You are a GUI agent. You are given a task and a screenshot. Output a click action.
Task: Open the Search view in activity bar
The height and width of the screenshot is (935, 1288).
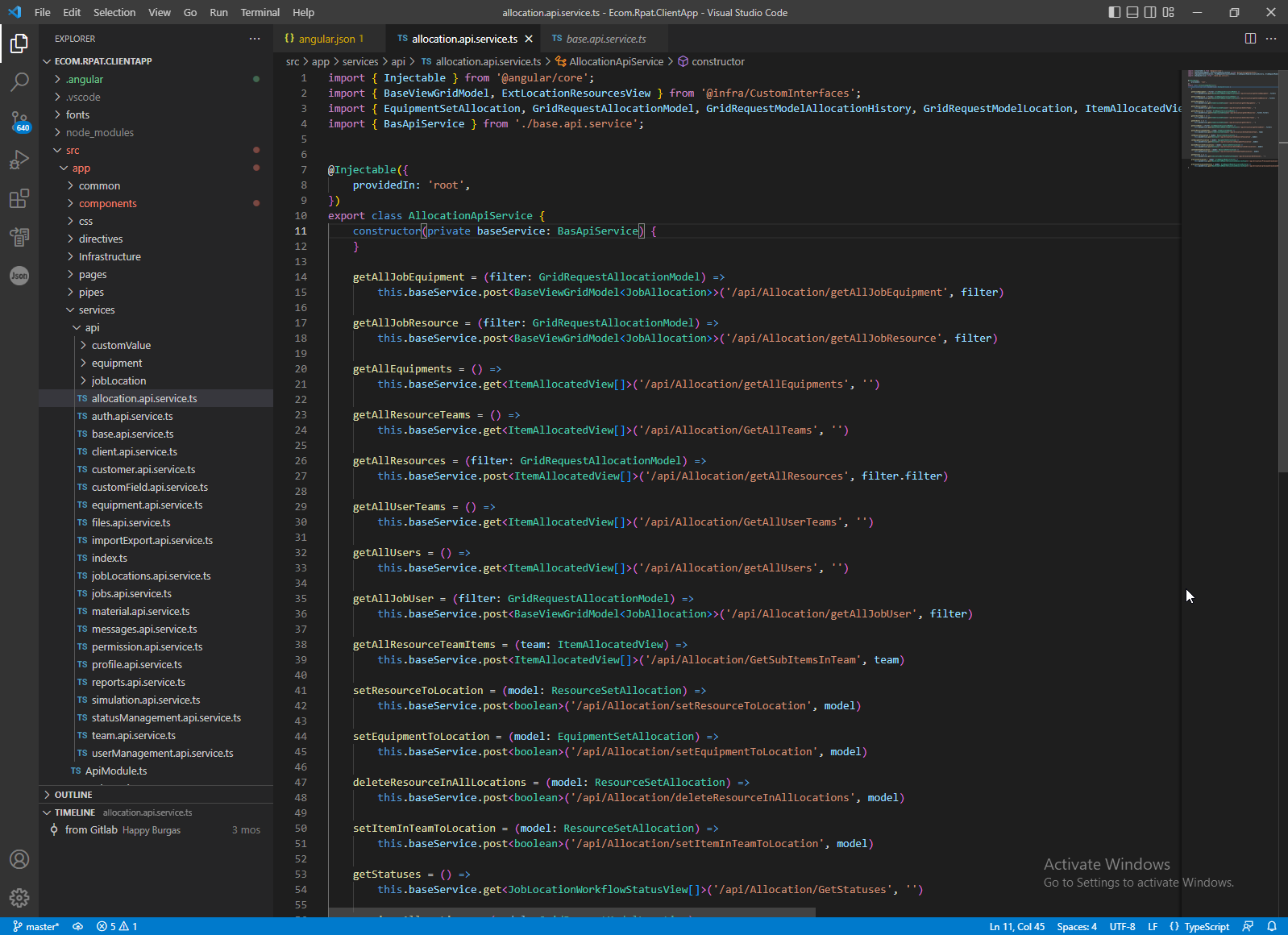click(19, 81)
